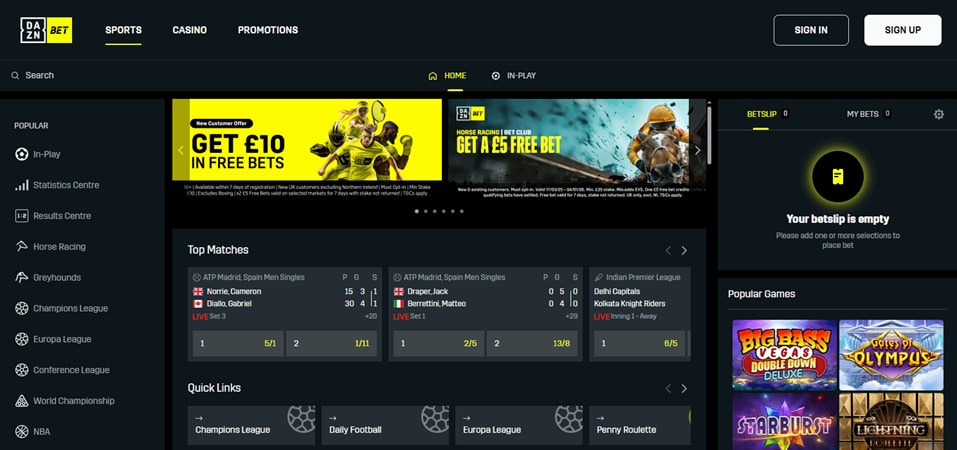
Task: Open the Champions League quick link card
Action: coord(251,425)
